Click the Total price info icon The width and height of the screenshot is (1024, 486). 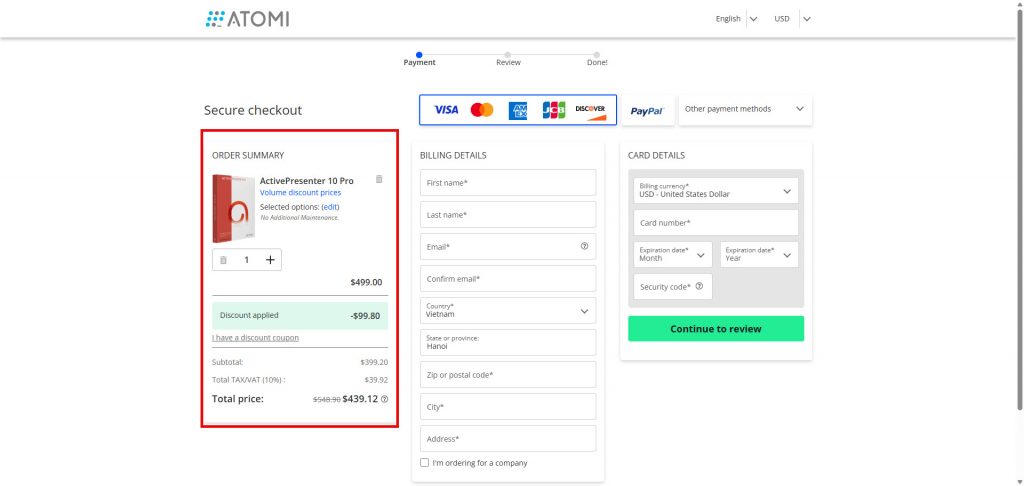point(384,399)
